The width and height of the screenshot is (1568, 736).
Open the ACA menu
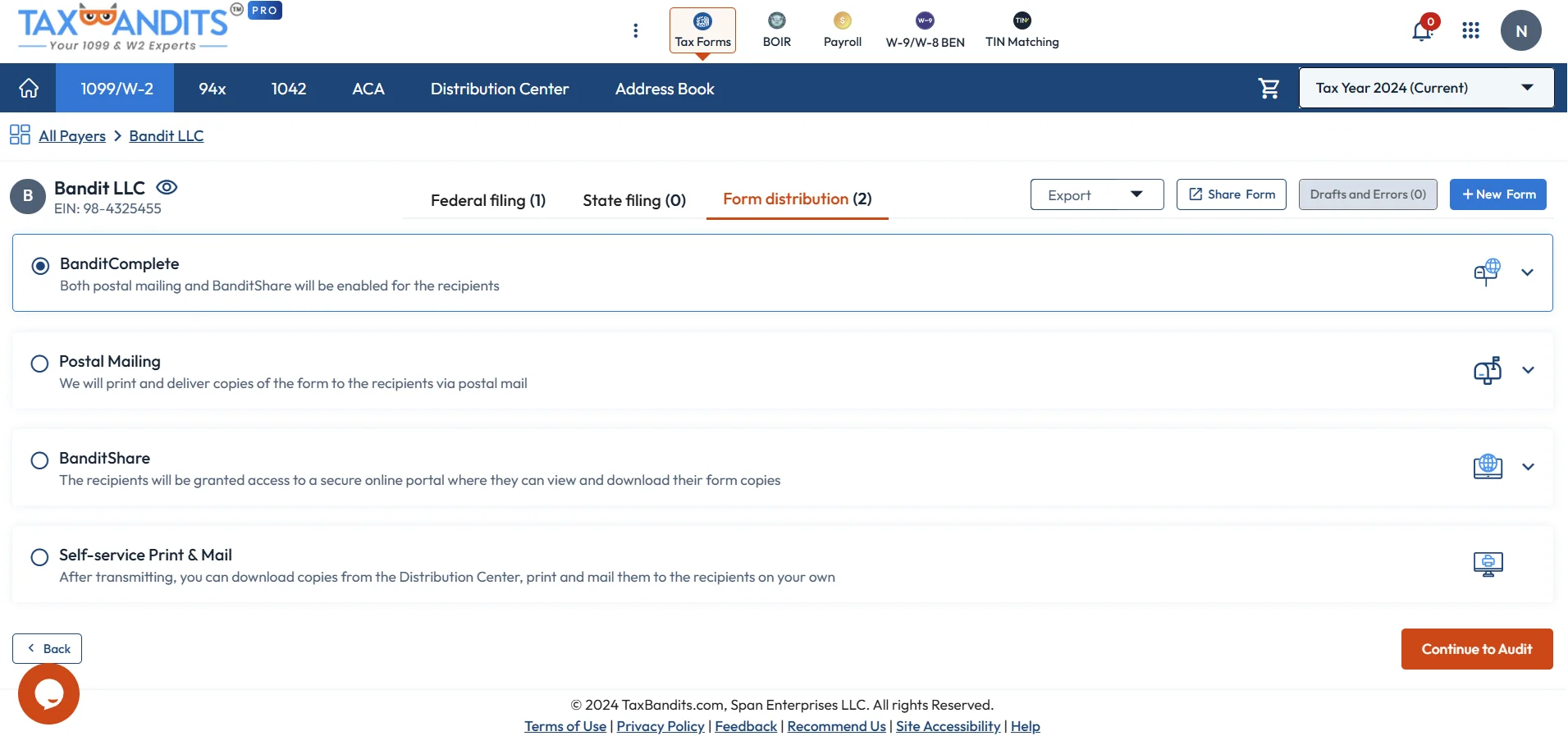coord(368,89)
